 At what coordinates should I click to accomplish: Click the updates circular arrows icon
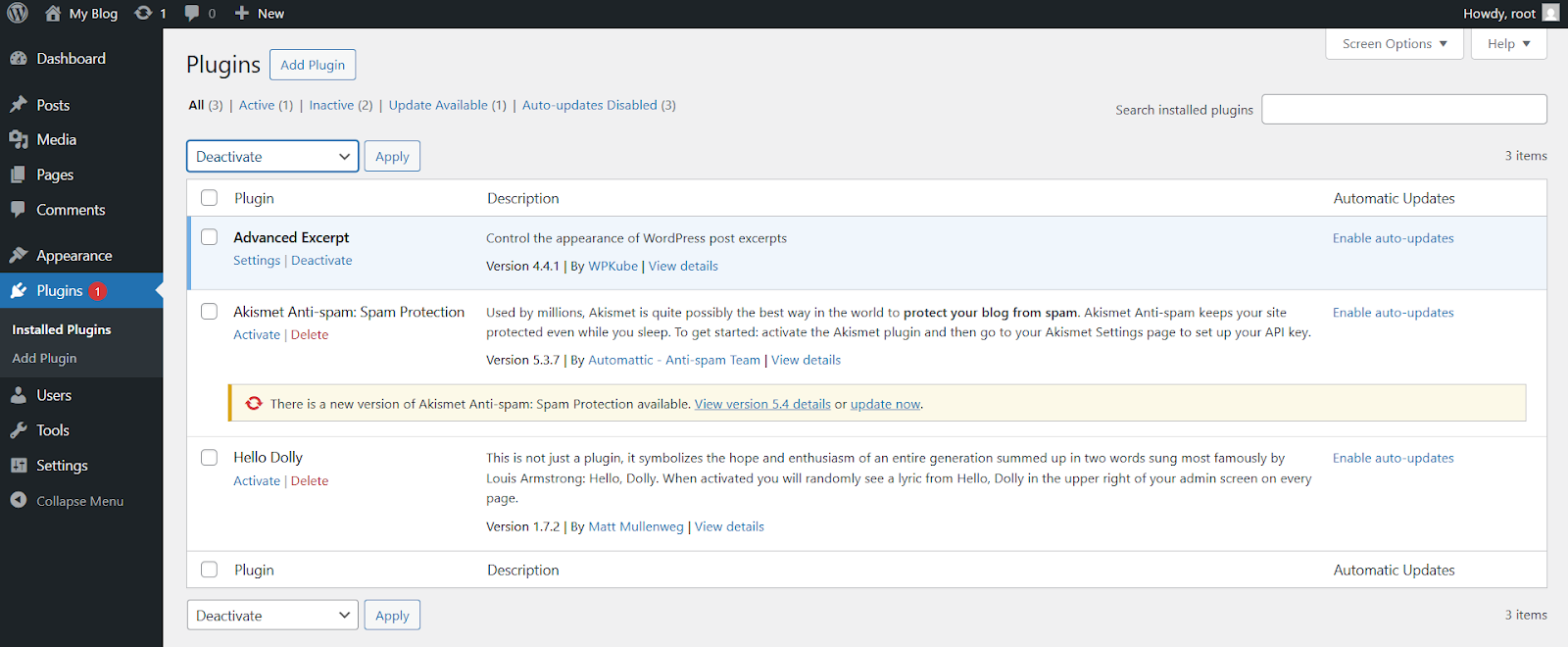coord(143,13)
